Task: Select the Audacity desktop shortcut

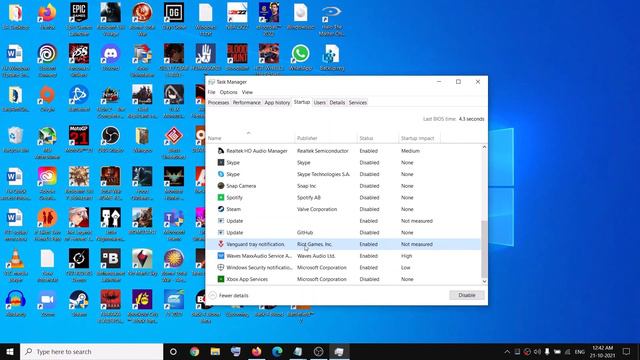Action: [16, 304]
